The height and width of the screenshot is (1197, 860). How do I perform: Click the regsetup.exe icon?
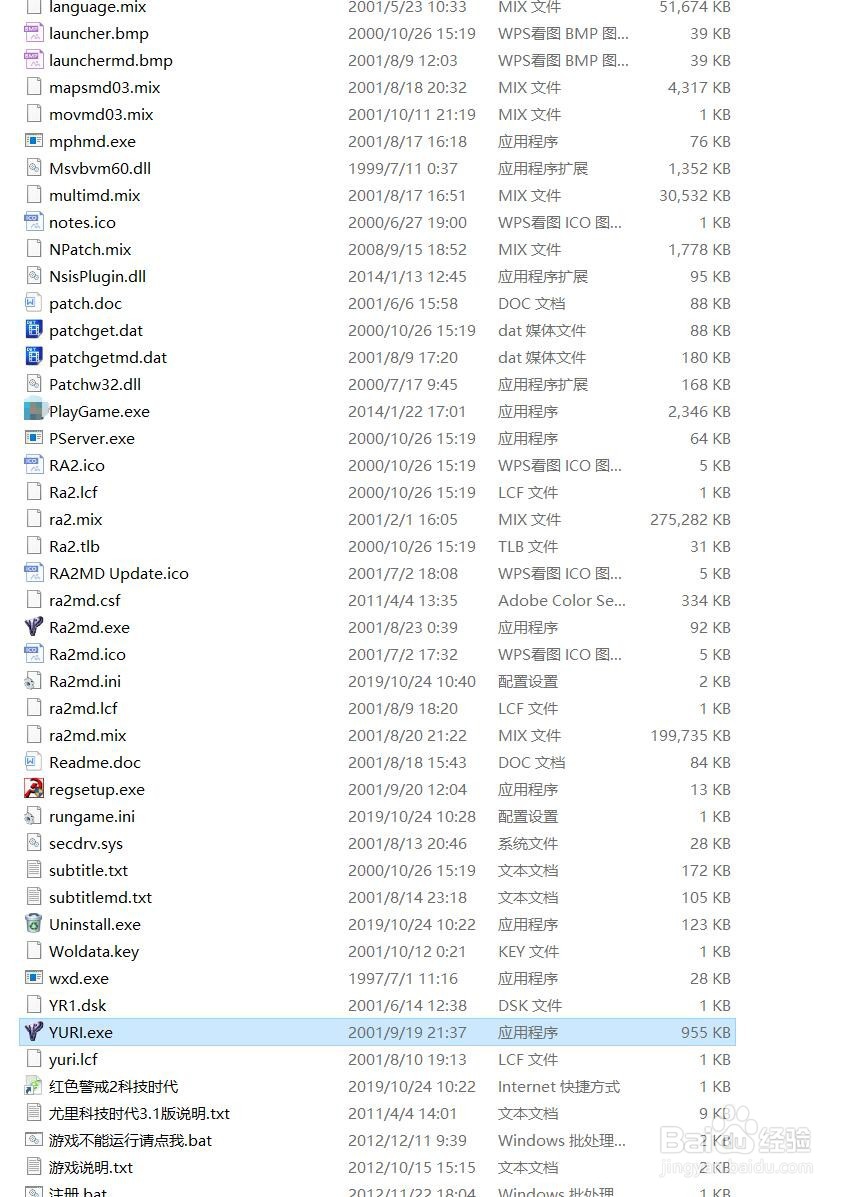tap(34, 789)
